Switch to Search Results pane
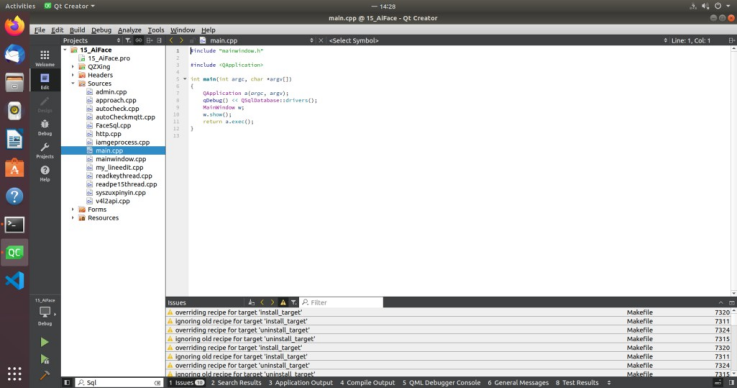 coord(236,382)
